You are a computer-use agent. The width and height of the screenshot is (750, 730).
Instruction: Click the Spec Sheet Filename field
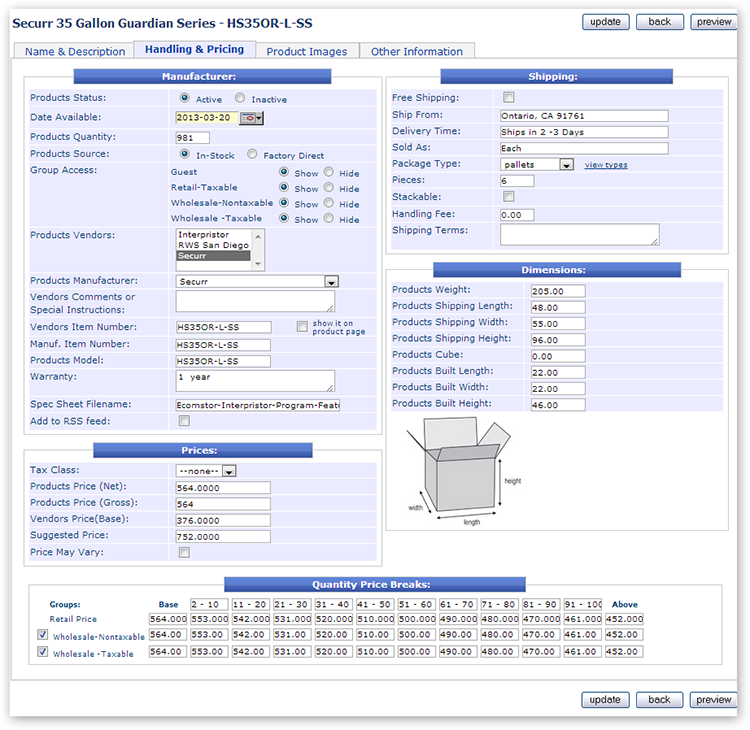(257, 405)
